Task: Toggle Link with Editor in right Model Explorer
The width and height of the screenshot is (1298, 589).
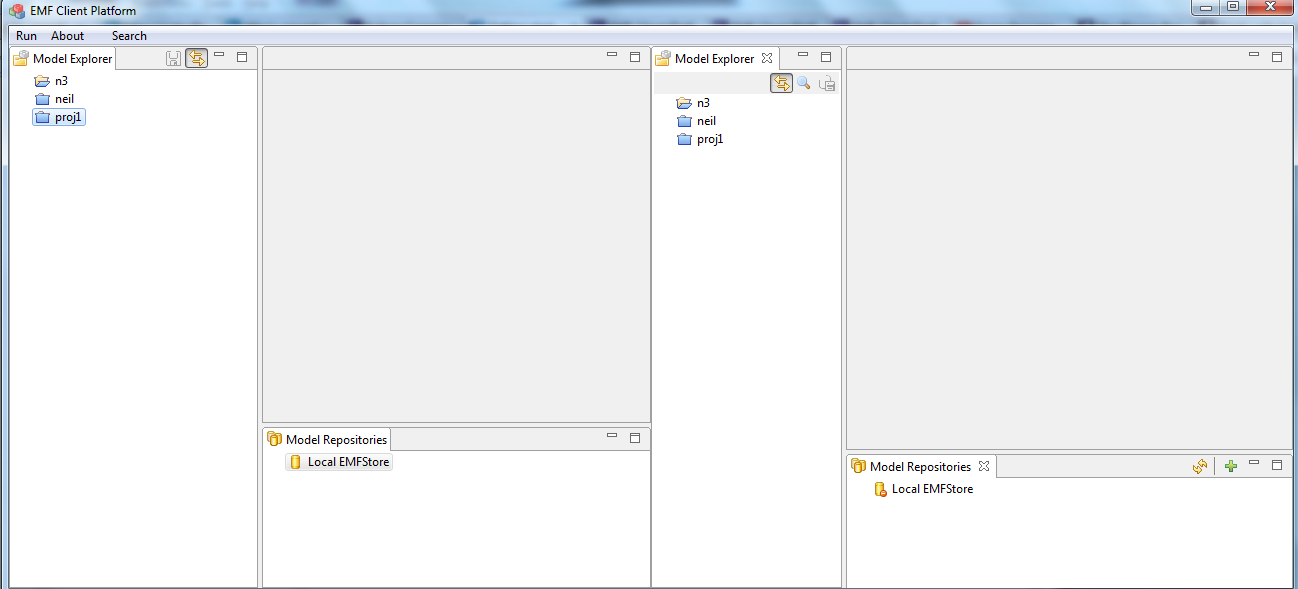Action: [781, 83]
